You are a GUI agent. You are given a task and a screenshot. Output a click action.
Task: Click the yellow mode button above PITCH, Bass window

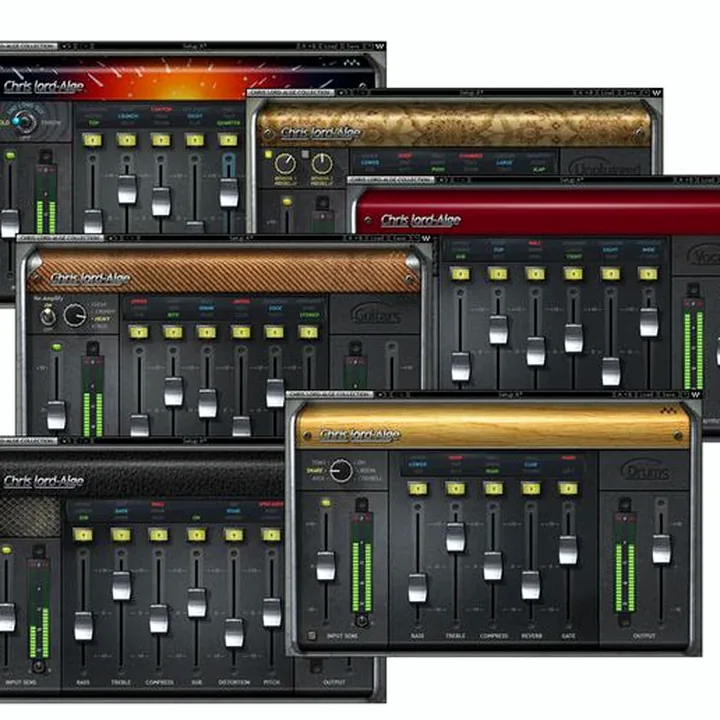tap(271, 535)
